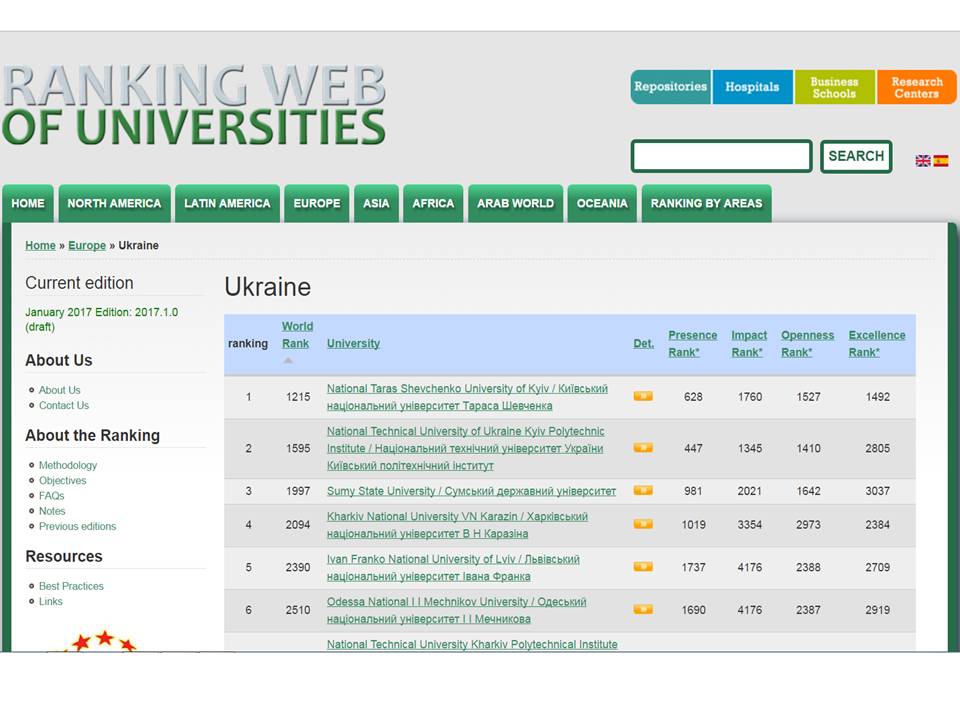Viewport: 960px width, 720px height.
Task: Sort table by World Rank column
Action: coord(297,335)
